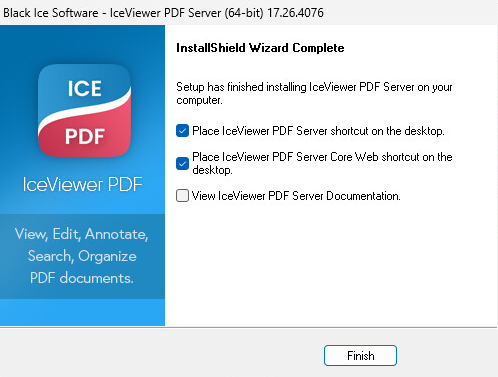Uncheck the IceViewer PDF Server desktop shortcut box
Screen dimensions: 498x377
[182, 131]
